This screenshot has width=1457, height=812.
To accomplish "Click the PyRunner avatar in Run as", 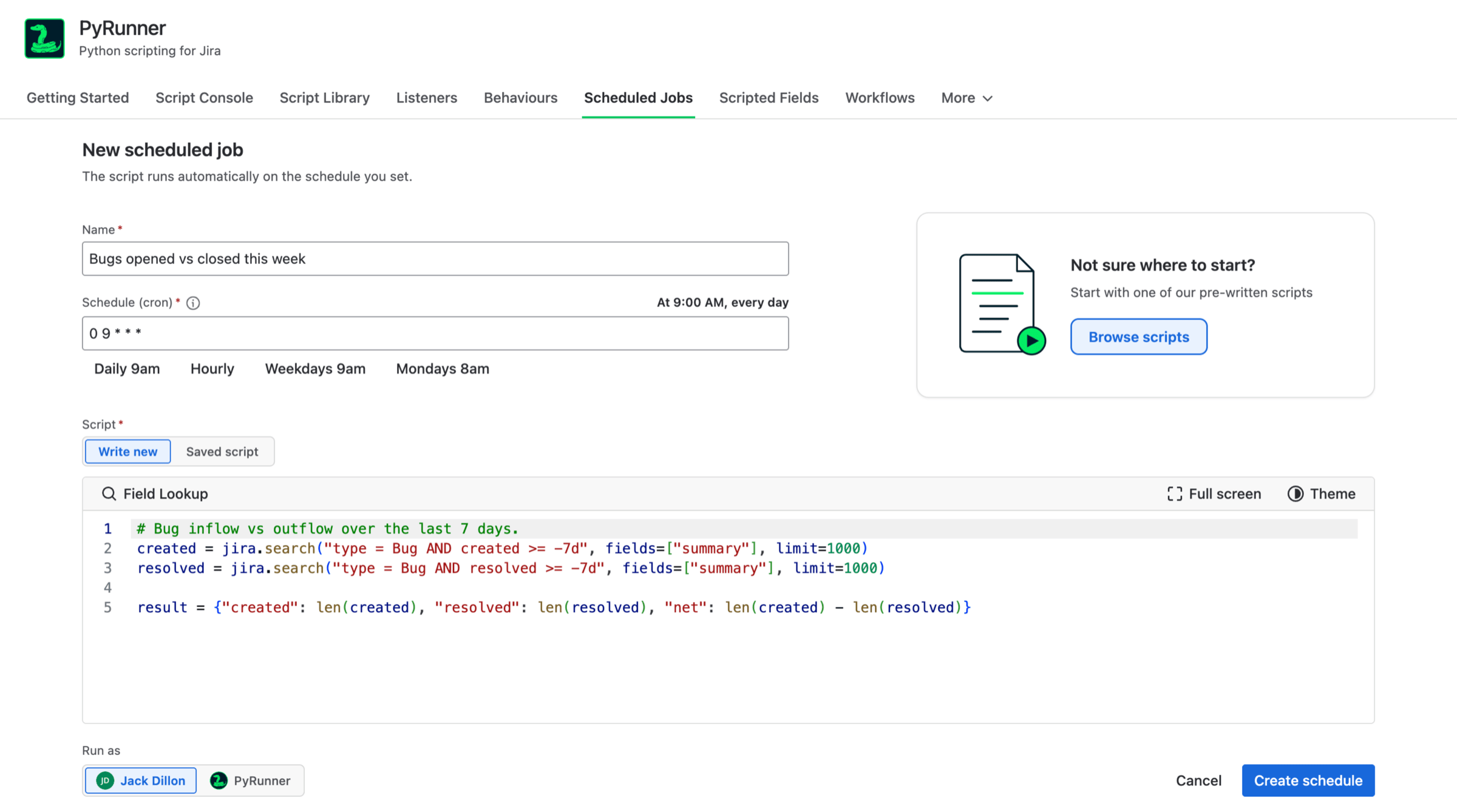I will [219, 780].
